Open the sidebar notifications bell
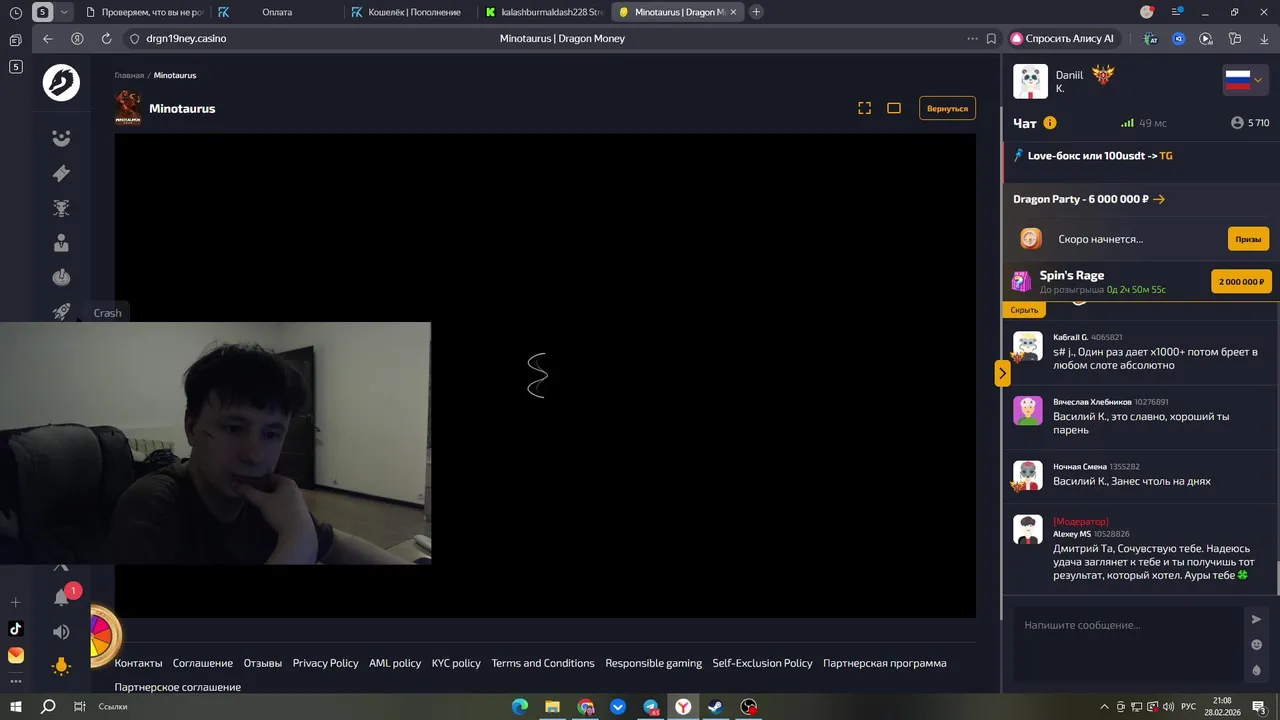 click(x=62, y=597)
